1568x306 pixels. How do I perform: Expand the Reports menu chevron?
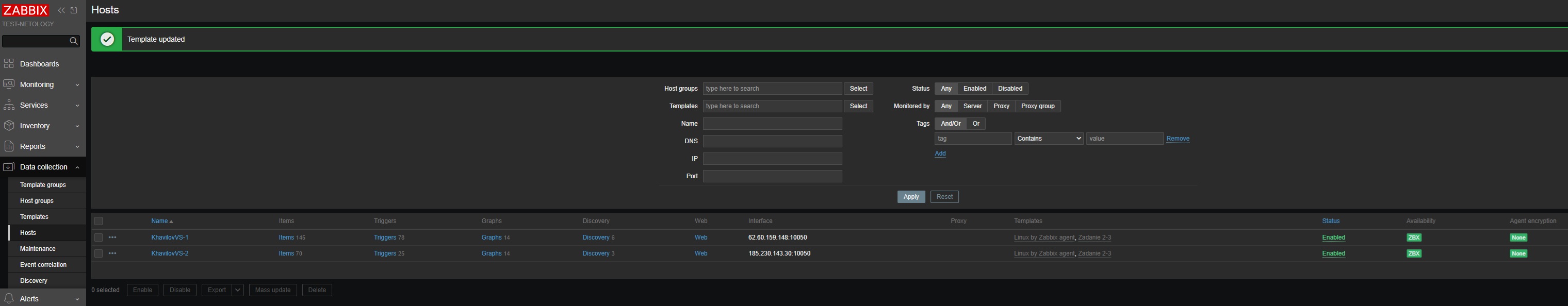(x=77, y=147)
